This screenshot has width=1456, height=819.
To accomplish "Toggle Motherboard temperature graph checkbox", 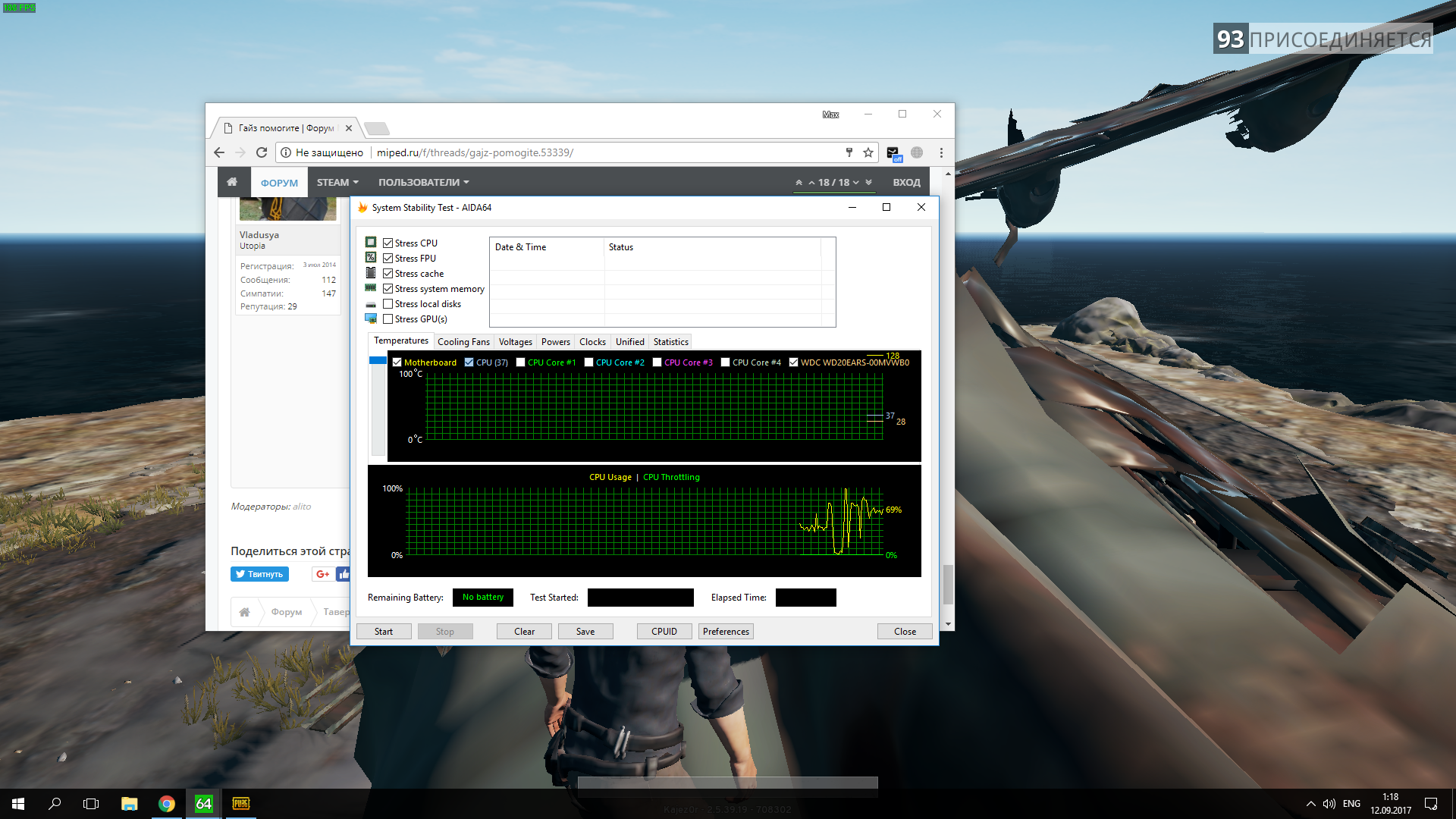I will [x=397, y=362].
